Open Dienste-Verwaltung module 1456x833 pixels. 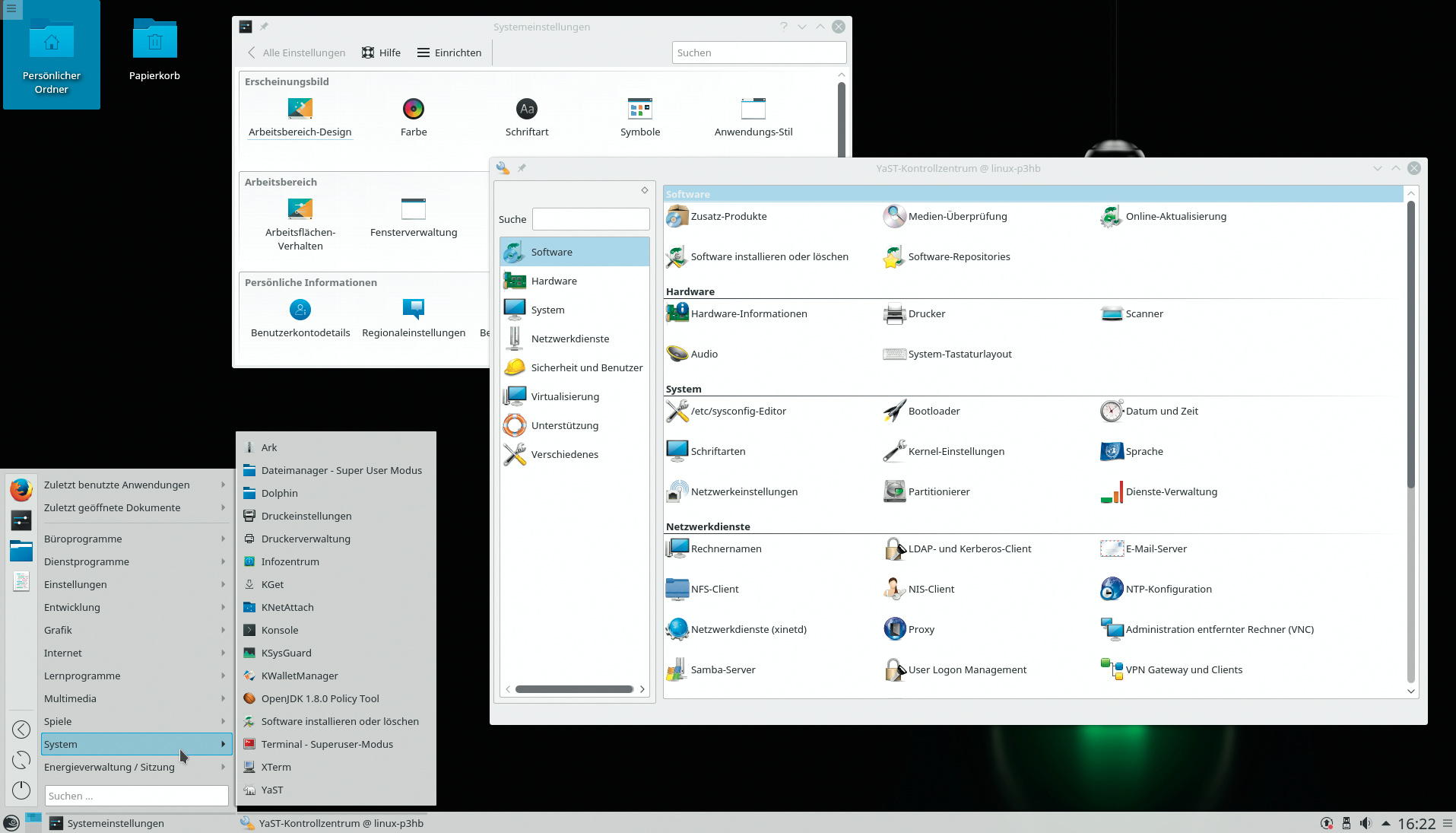(x=1111, y=492)
